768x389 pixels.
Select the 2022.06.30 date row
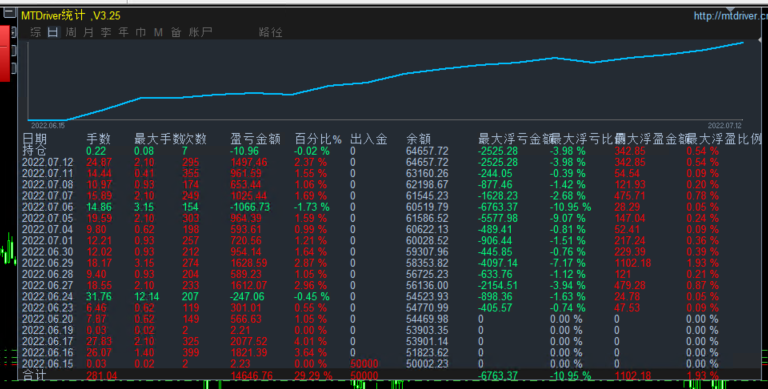(x=48, y=252)
